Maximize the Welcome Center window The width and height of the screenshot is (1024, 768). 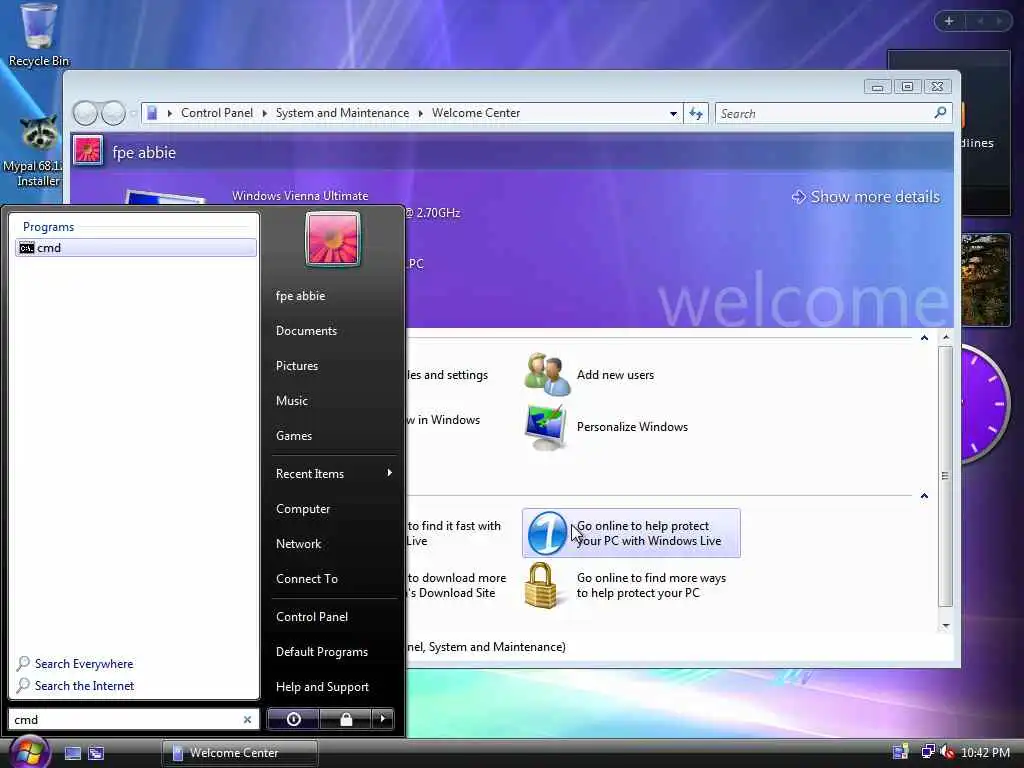tap(907, 87)
